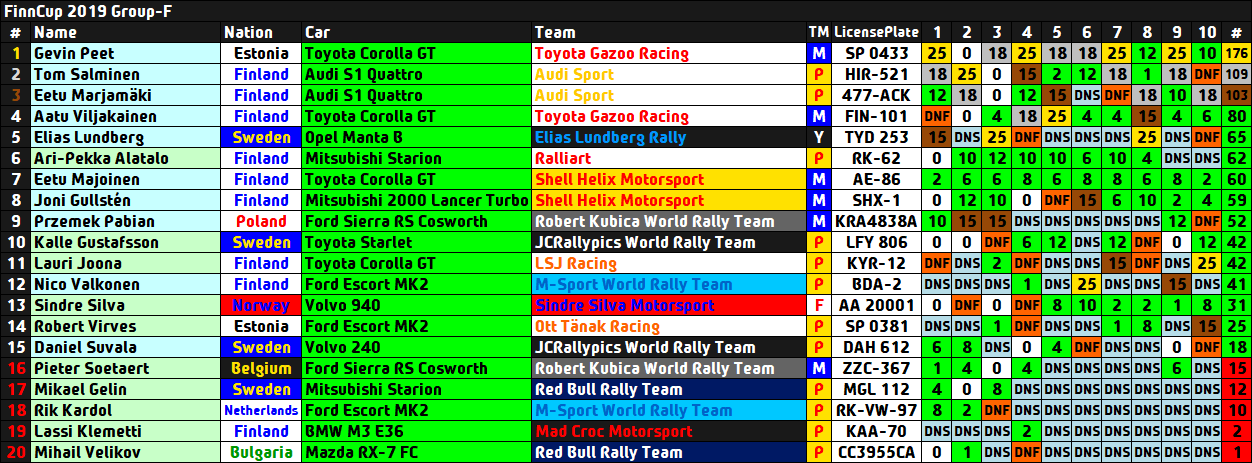
Task: Click the F tyre marker for Sindre Silva
Action: [819, 305]
